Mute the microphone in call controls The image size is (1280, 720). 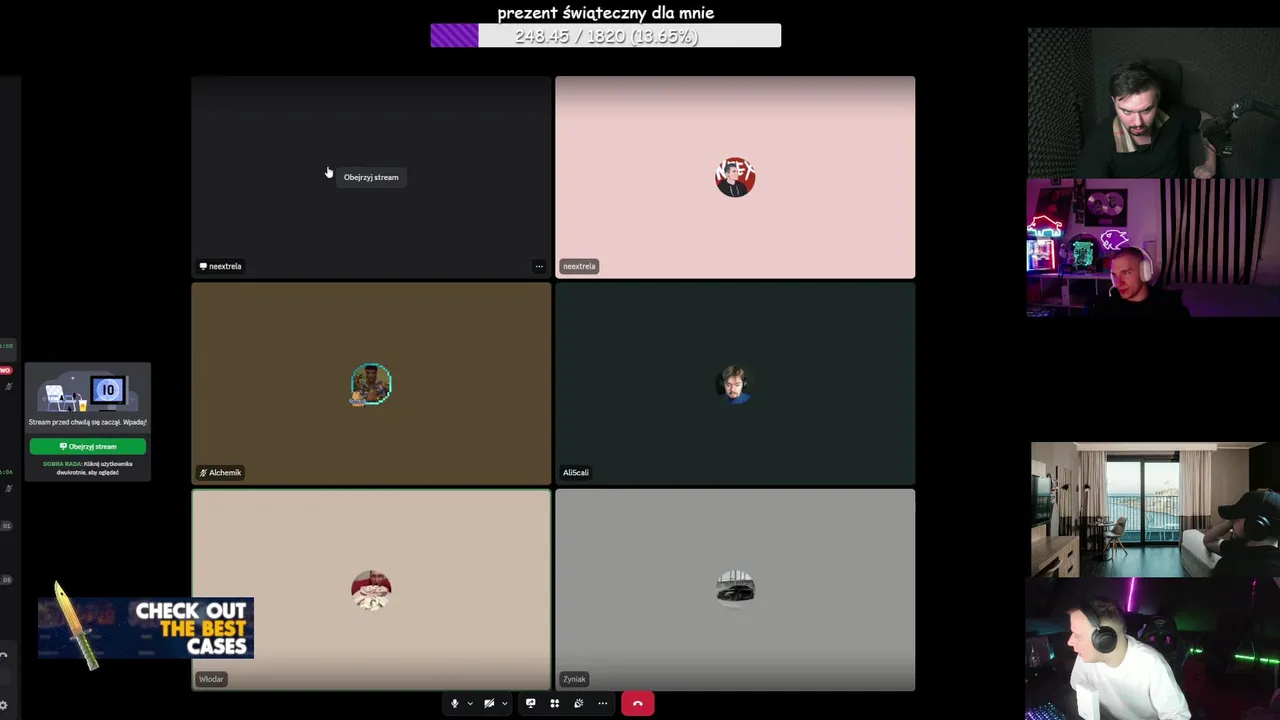pyautogui.click(x=455, y=703)
